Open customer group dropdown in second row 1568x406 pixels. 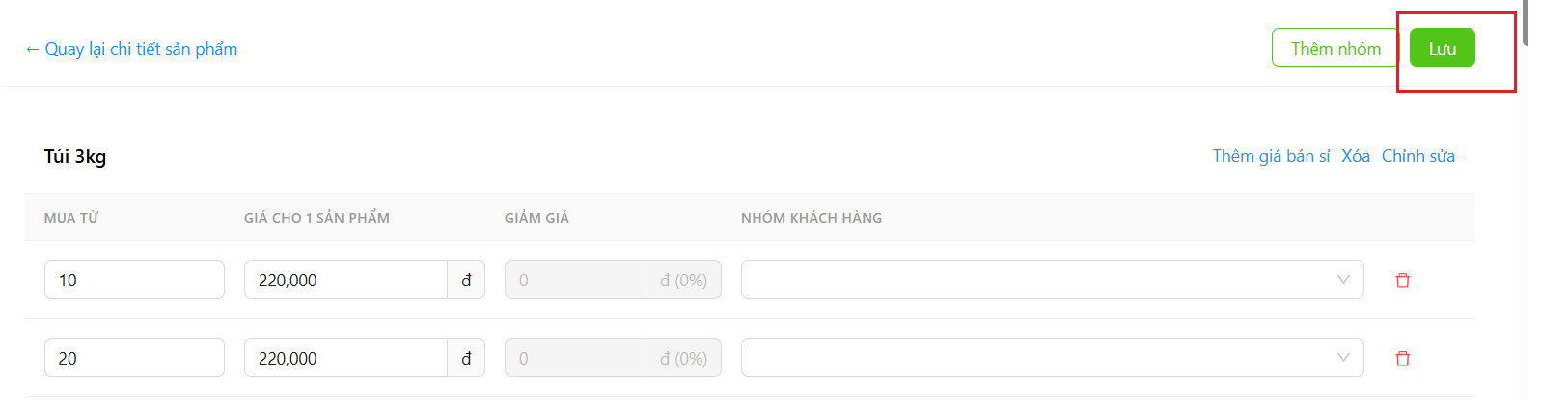pyautogui.click(x=1052, y=358)
